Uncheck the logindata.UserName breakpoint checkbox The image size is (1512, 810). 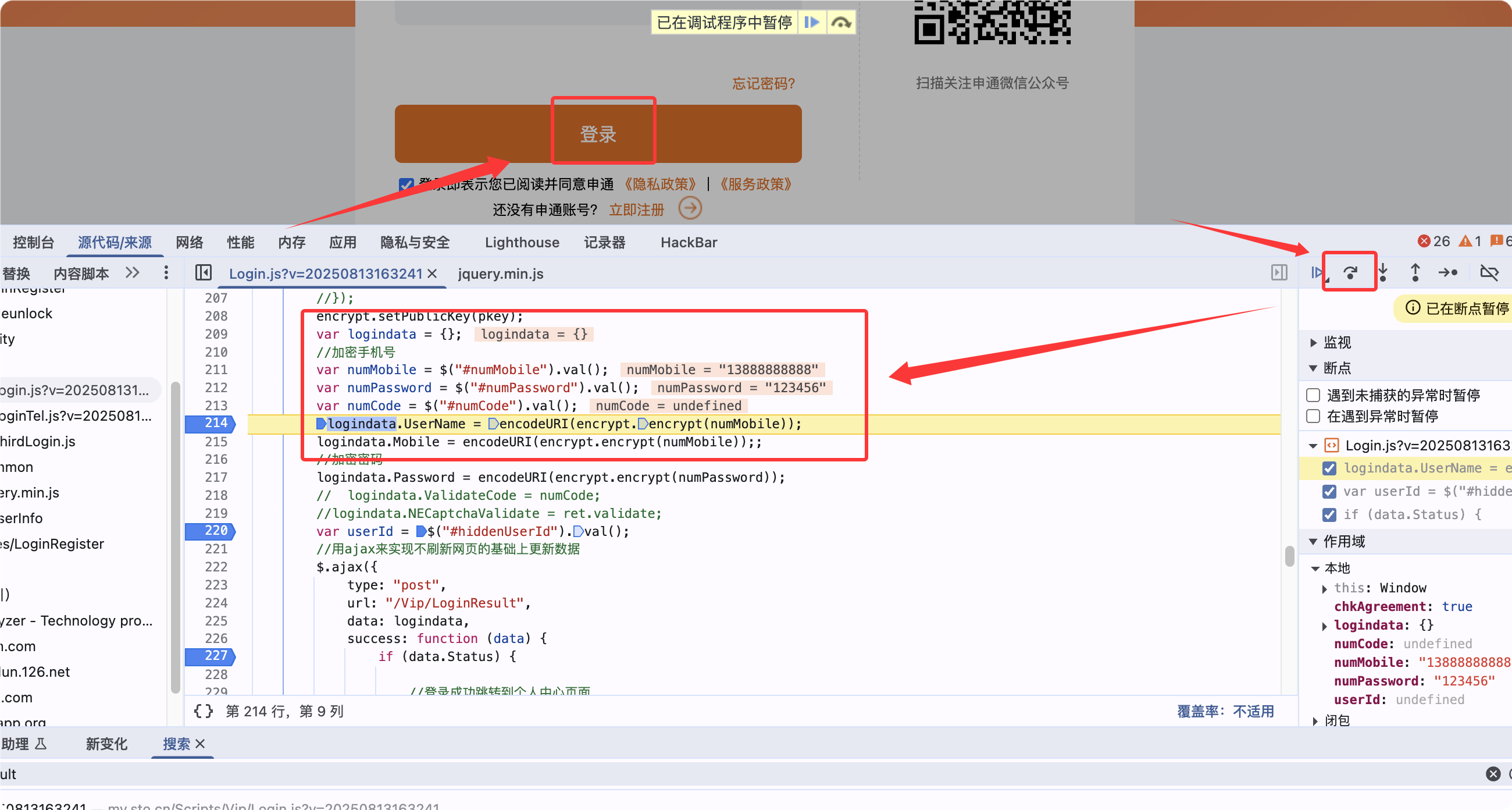[1329, 468]
